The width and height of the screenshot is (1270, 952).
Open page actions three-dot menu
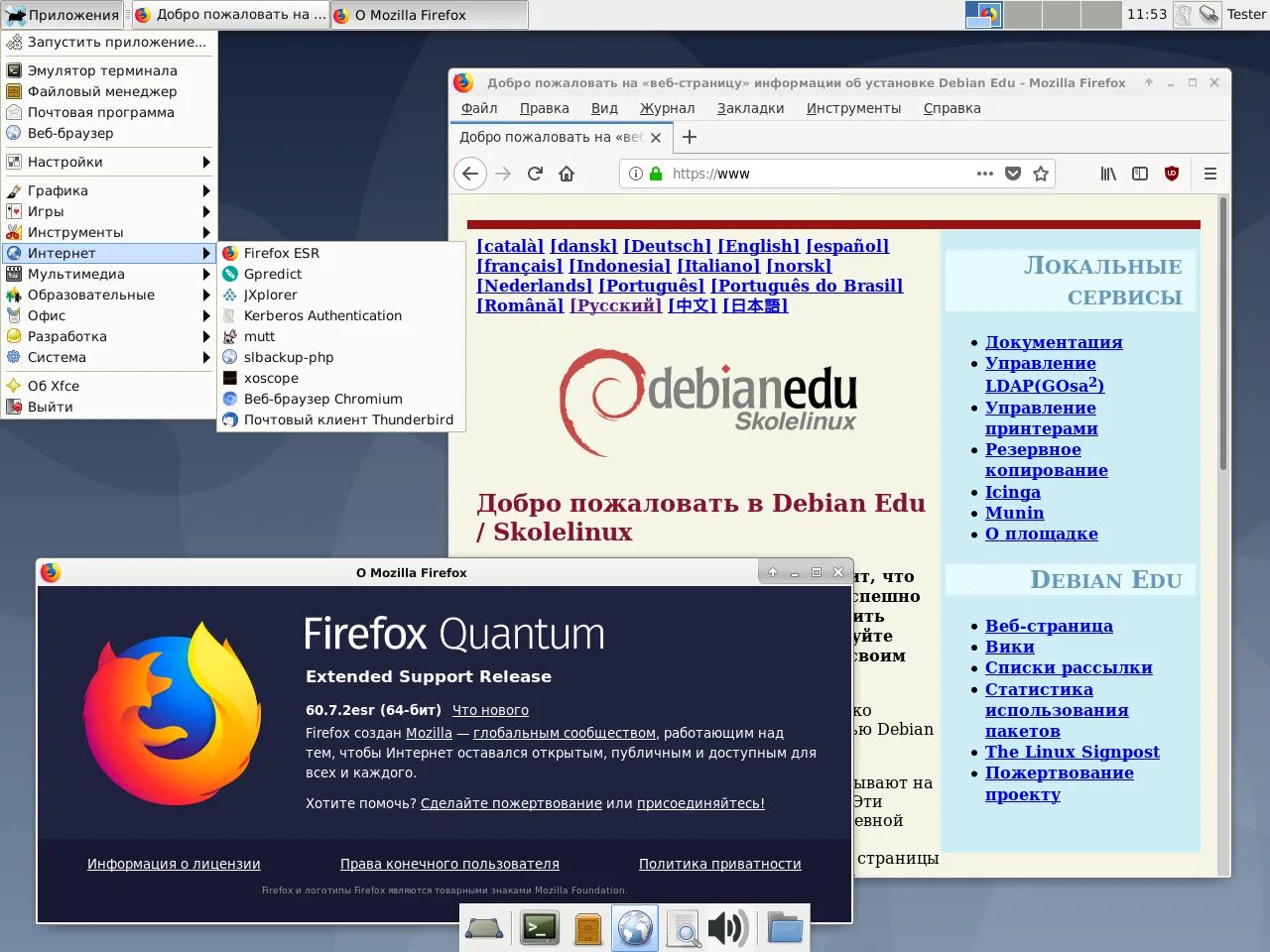985,174
